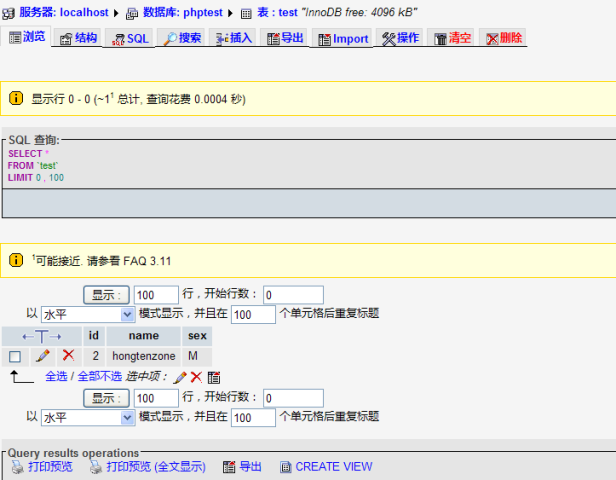Delete the hongtenzone row with the red X
This screenshot has width=616, height=480.
coord(68,356)
